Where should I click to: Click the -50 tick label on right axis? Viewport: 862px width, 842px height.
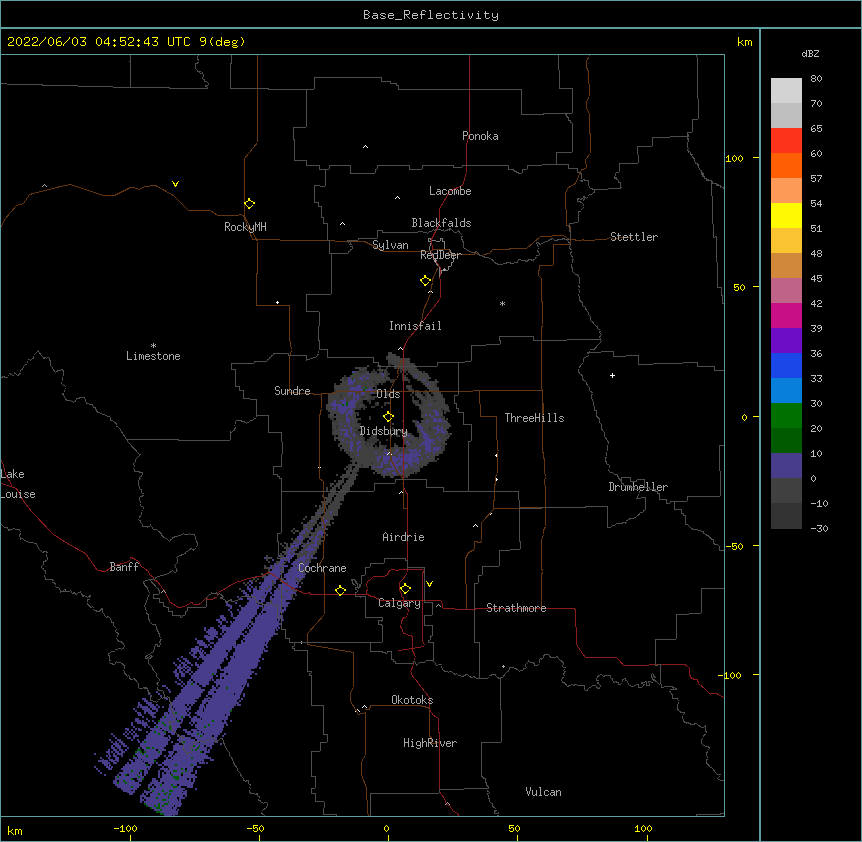pyautogui.click(x=734, y=546)
